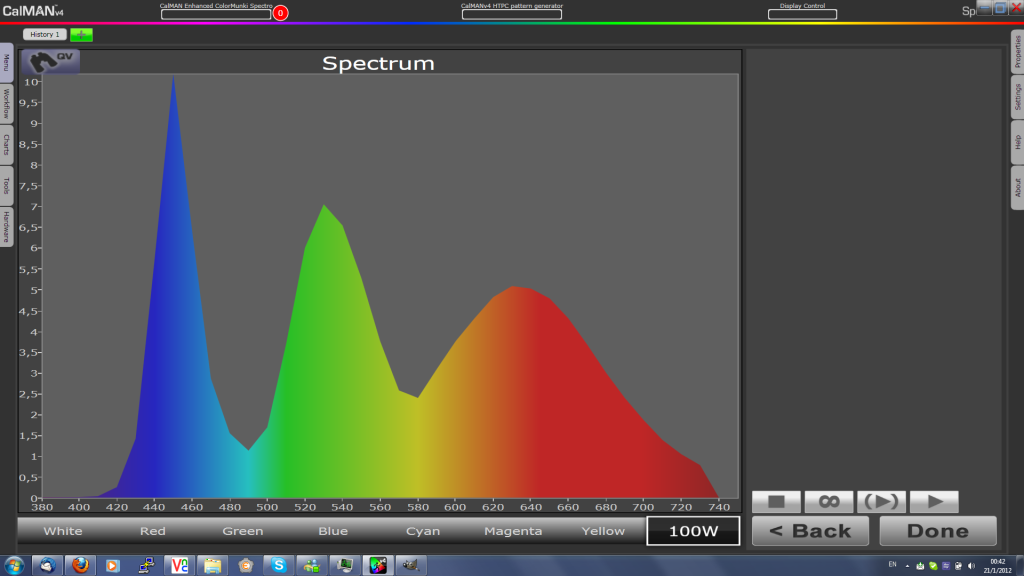Go back using the Back button
Screen dimensions: 1024x576
[810, 531]
